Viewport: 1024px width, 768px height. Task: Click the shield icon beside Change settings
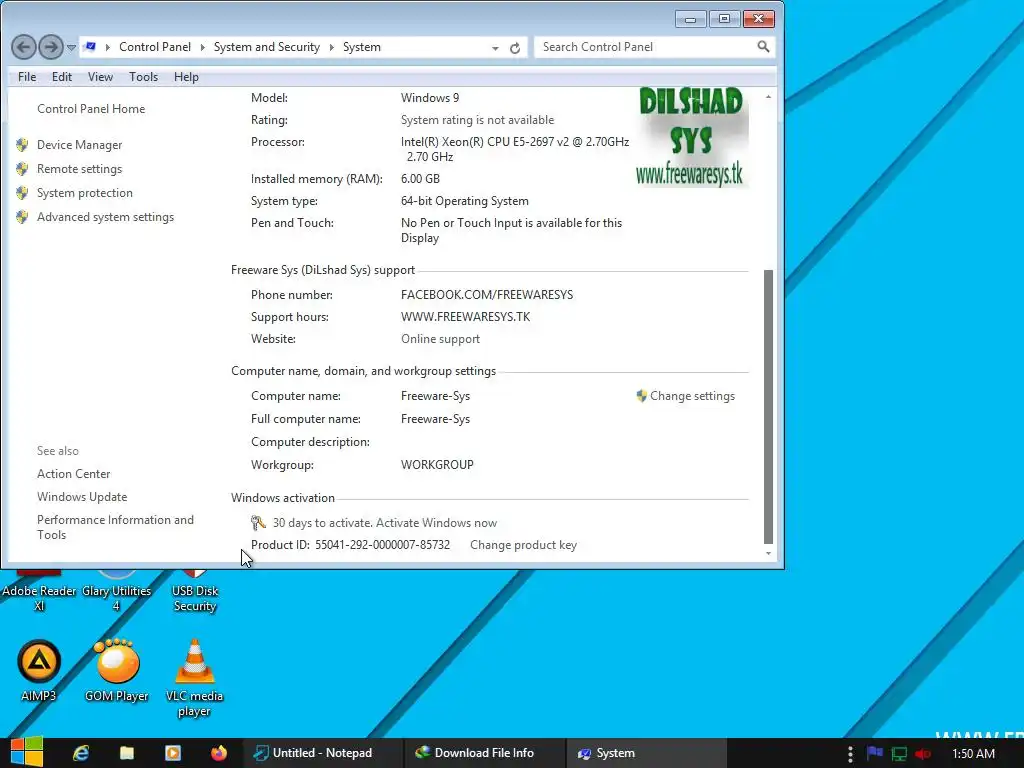[x=641, y=396]
